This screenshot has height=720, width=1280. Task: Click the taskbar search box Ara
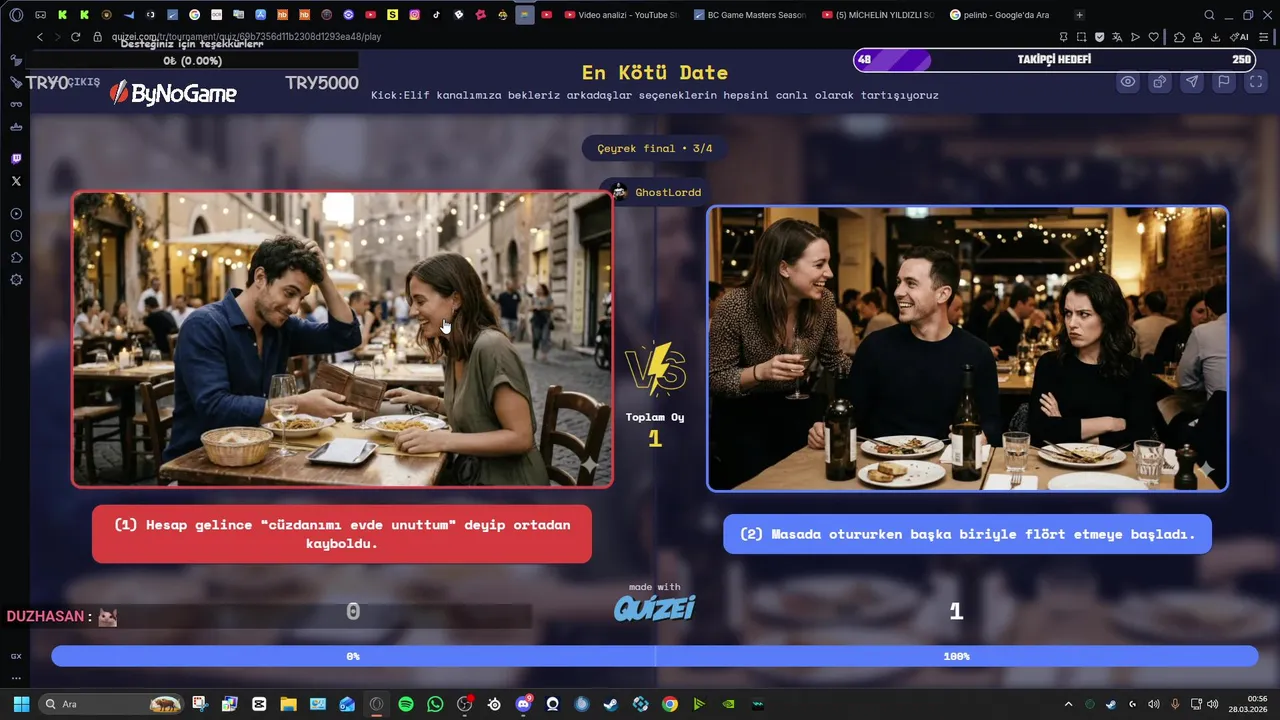(x=112, y=704)
